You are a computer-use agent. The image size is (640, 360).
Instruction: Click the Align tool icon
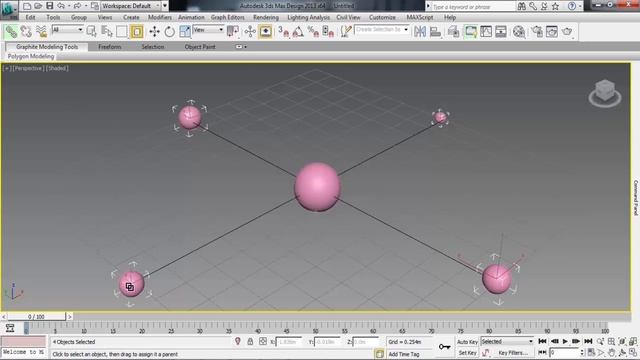tap(435, 31)
